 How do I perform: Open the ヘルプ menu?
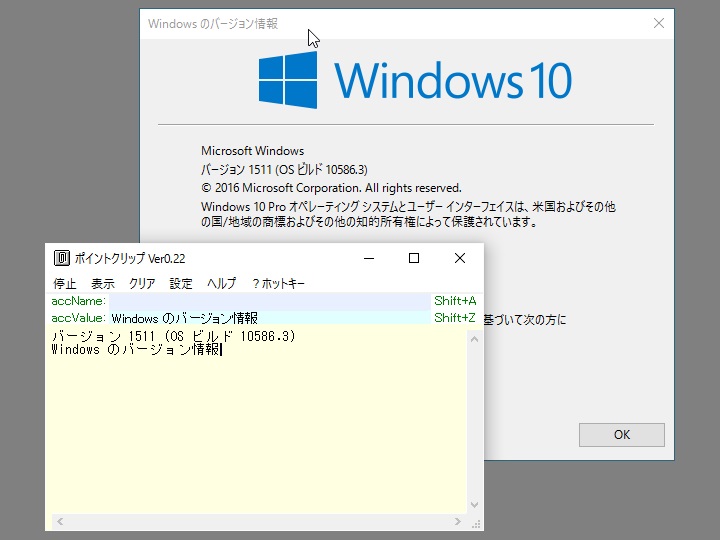[221, 283]
